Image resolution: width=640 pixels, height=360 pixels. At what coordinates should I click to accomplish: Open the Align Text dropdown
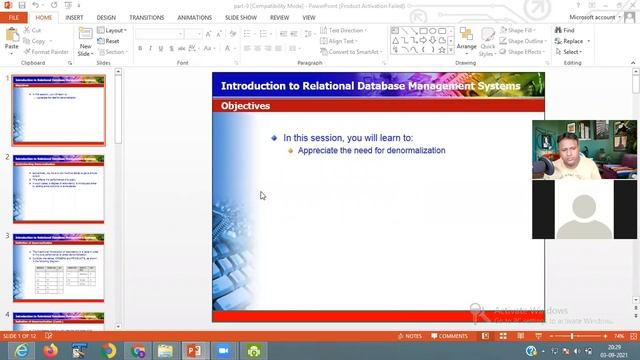pyautogui.click(x=339, y=41)
